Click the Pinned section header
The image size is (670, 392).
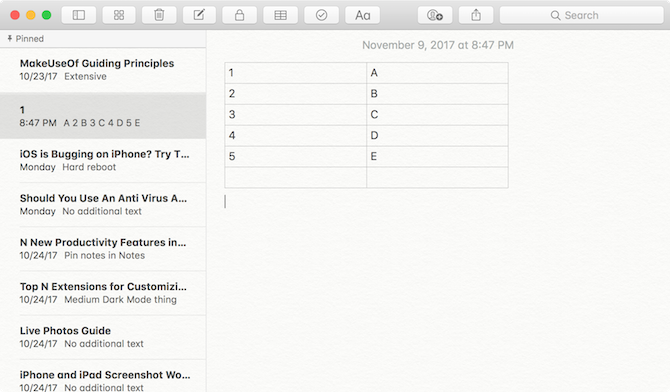tap(103, 38)
